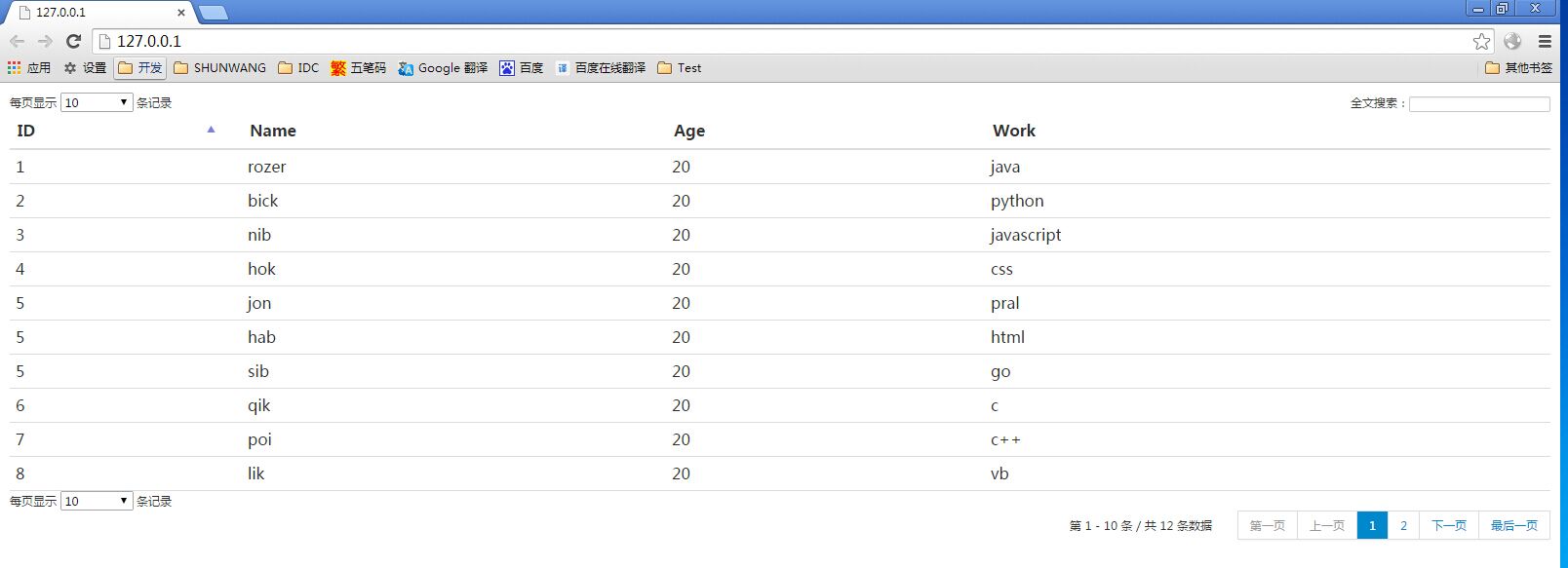Sort the table by Work column

[1014, 131]
